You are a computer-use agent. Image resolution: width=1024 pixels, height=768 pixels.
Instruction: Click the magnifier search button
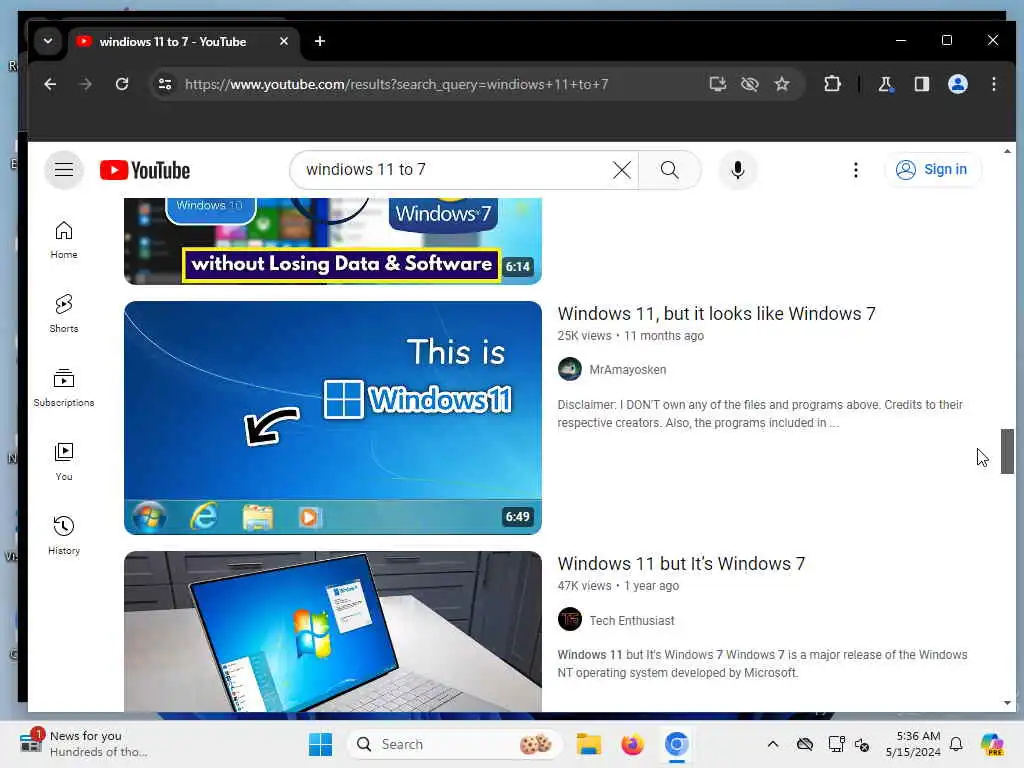point(669,170)
